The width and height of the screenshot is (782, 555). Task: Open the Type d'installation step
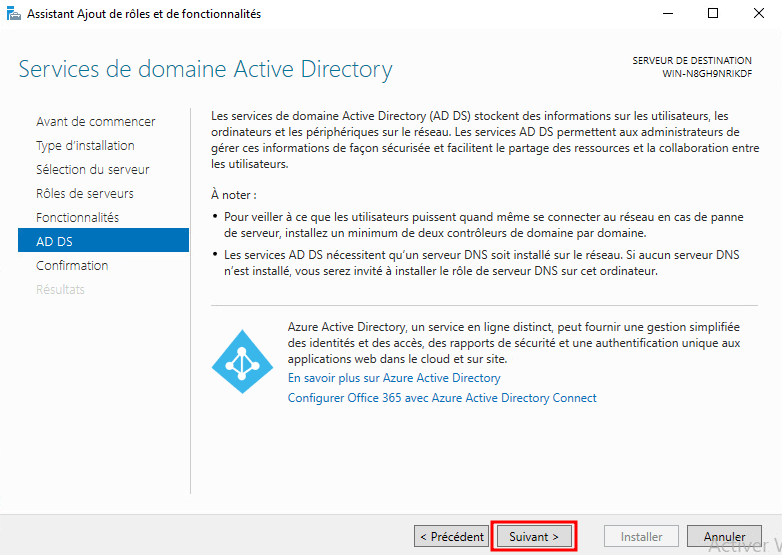85,145
